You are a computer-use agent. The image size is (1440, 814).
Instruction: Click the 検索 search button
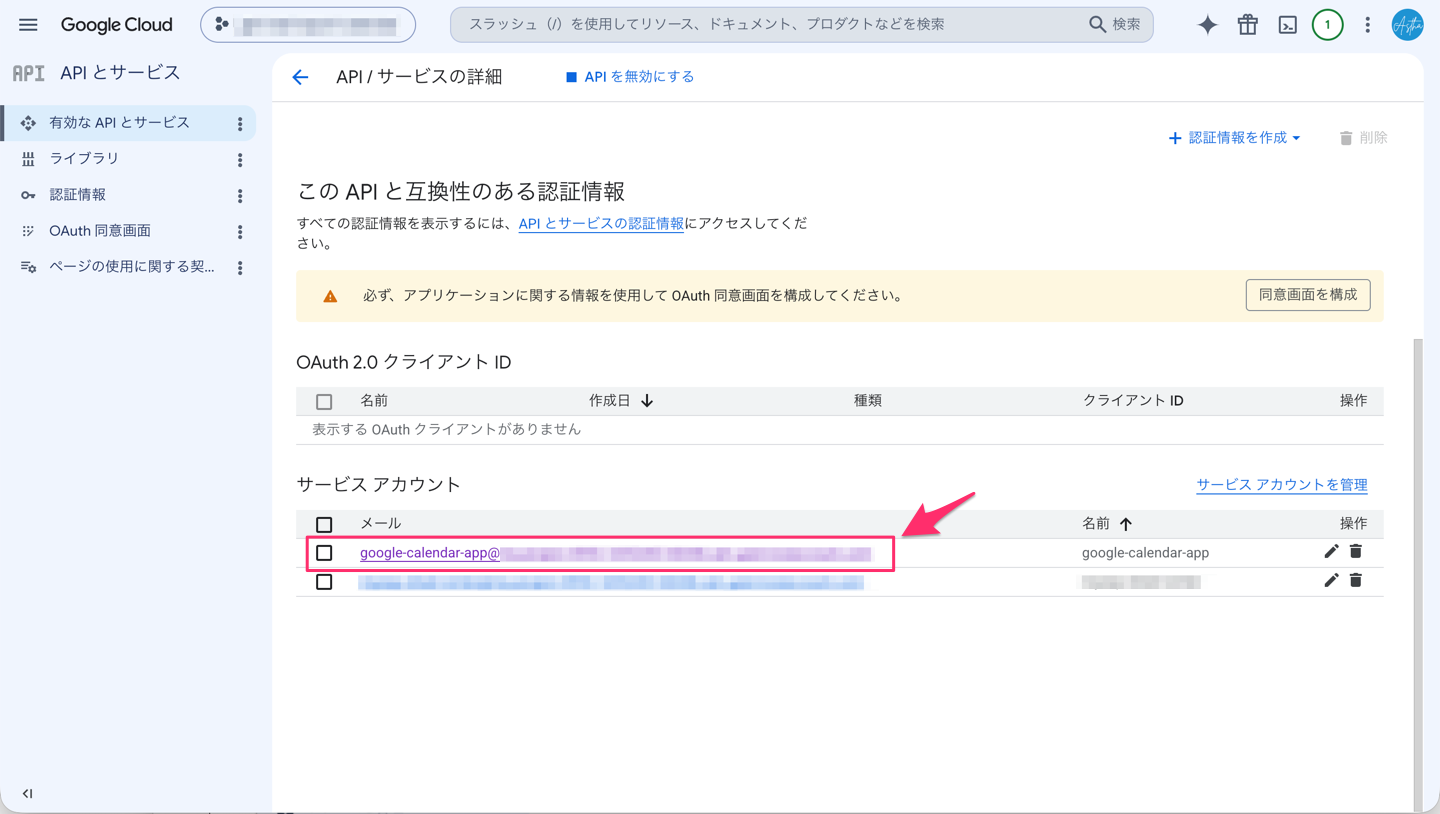[x=1114, y=25]
